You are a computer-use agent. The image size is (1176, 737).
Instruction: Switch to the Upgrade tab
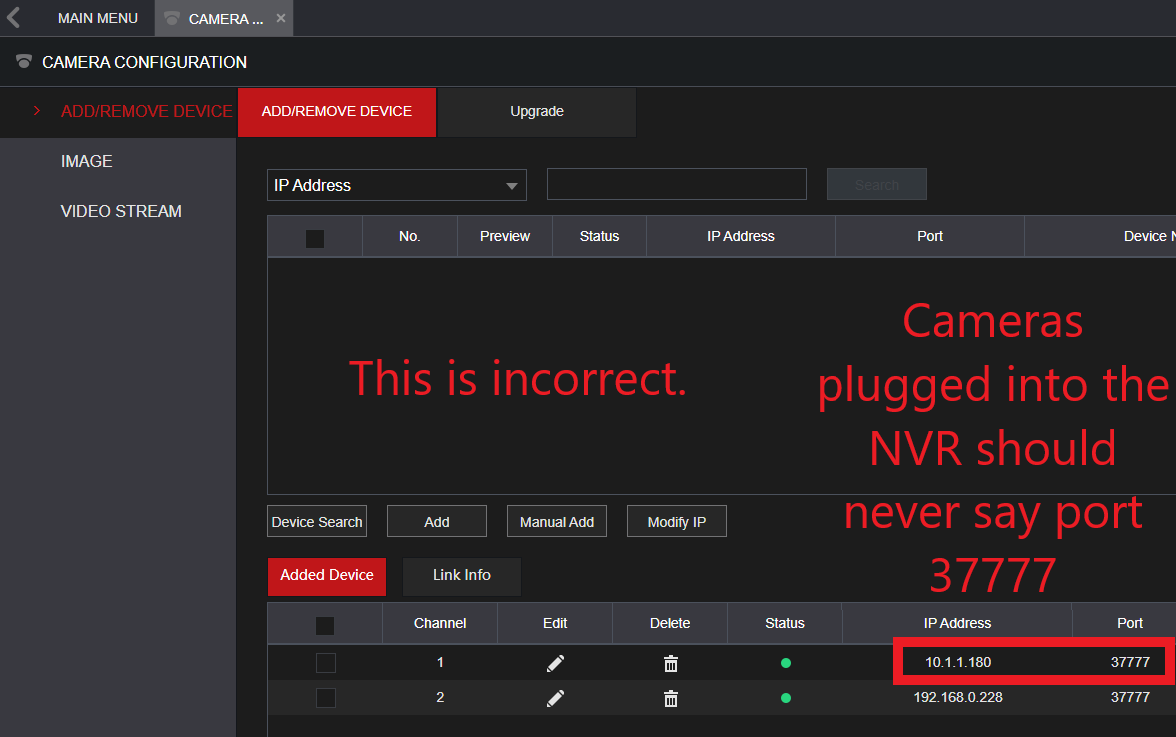pos(537,112)
